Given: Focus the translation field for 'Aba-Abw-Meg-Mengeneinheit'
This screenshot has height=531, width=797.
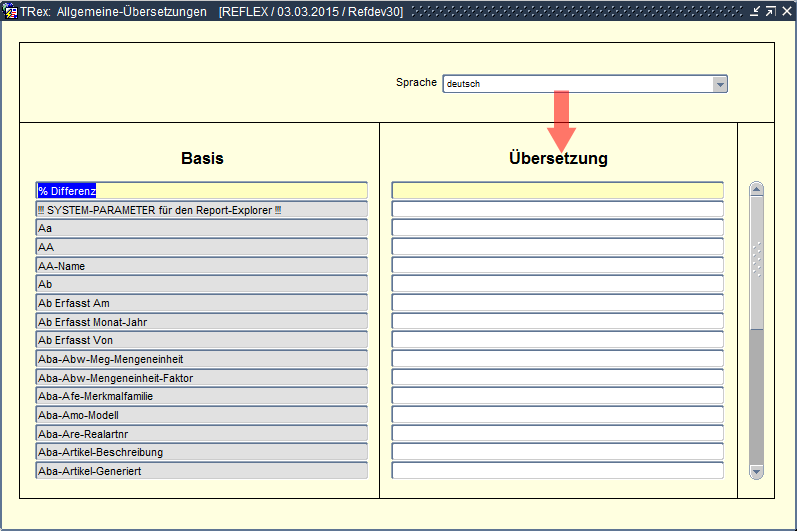Looking at the screenshot, I should [557, 359].
